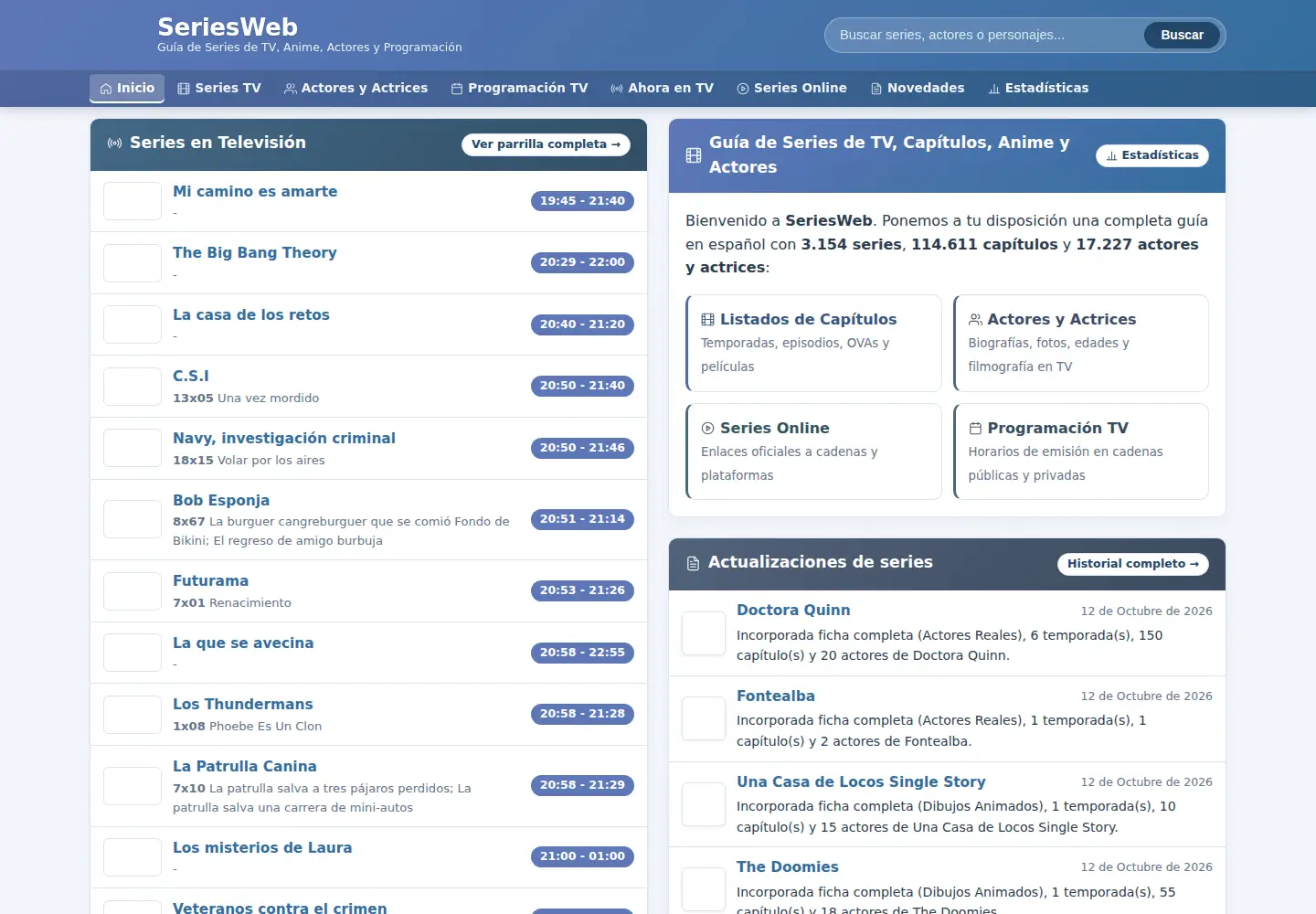Click the play icon in Series Online card
This screenshot has height=914, width=1316.
707,429
